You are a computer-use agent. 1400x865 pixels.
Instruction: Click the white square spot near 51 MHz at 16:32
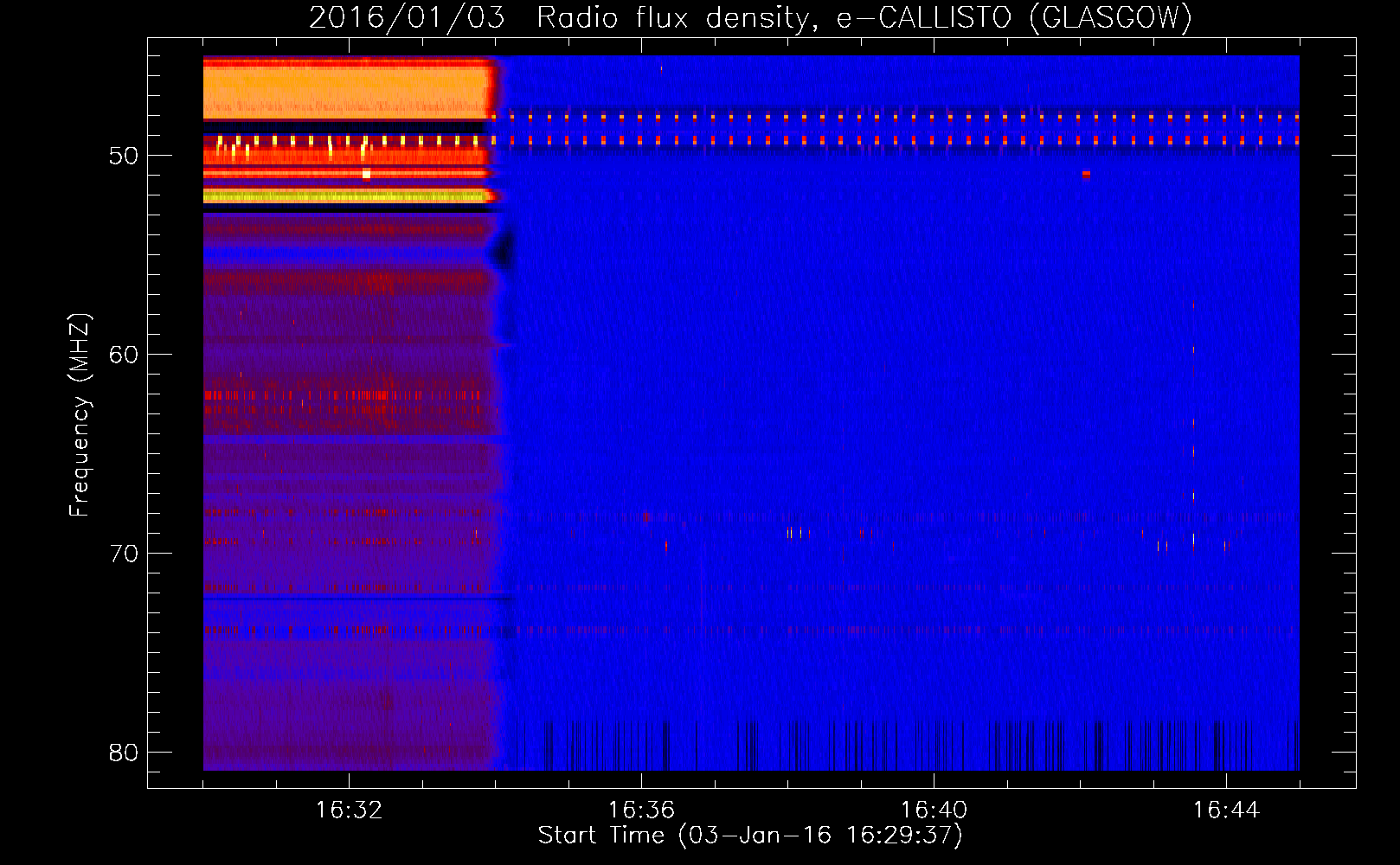pyautogui.click(x=366, y=174)
